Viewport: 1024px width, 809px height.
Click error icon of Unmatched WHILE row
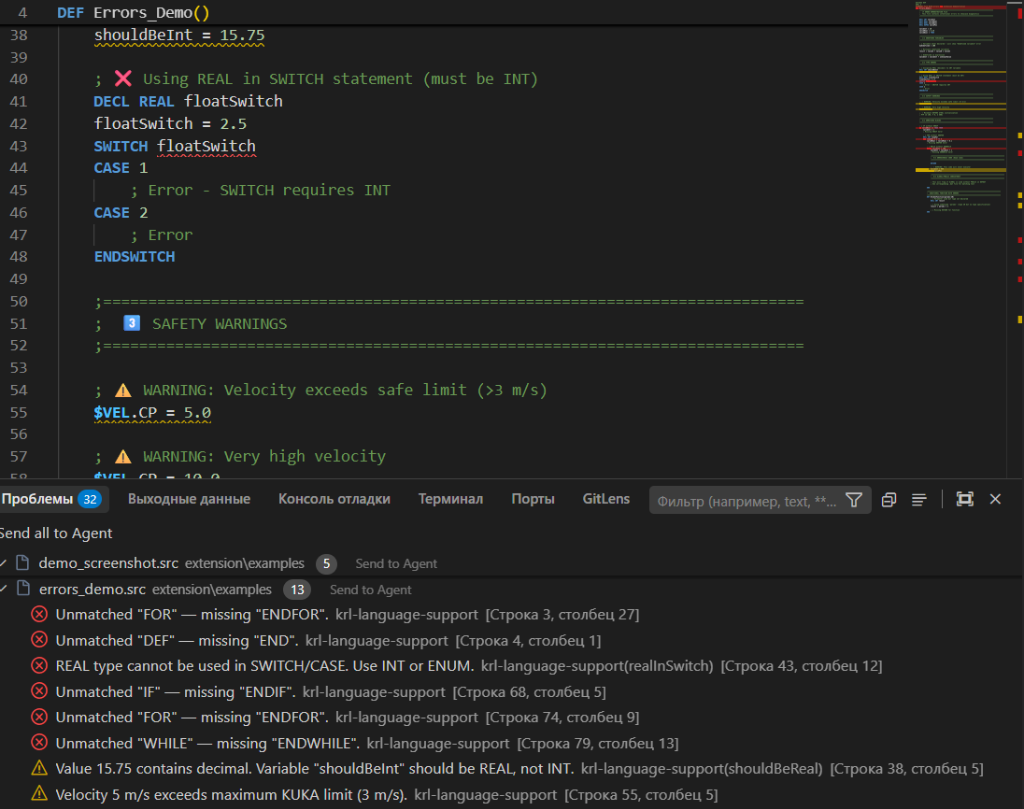pyautogui.click(x=39, y=742)
